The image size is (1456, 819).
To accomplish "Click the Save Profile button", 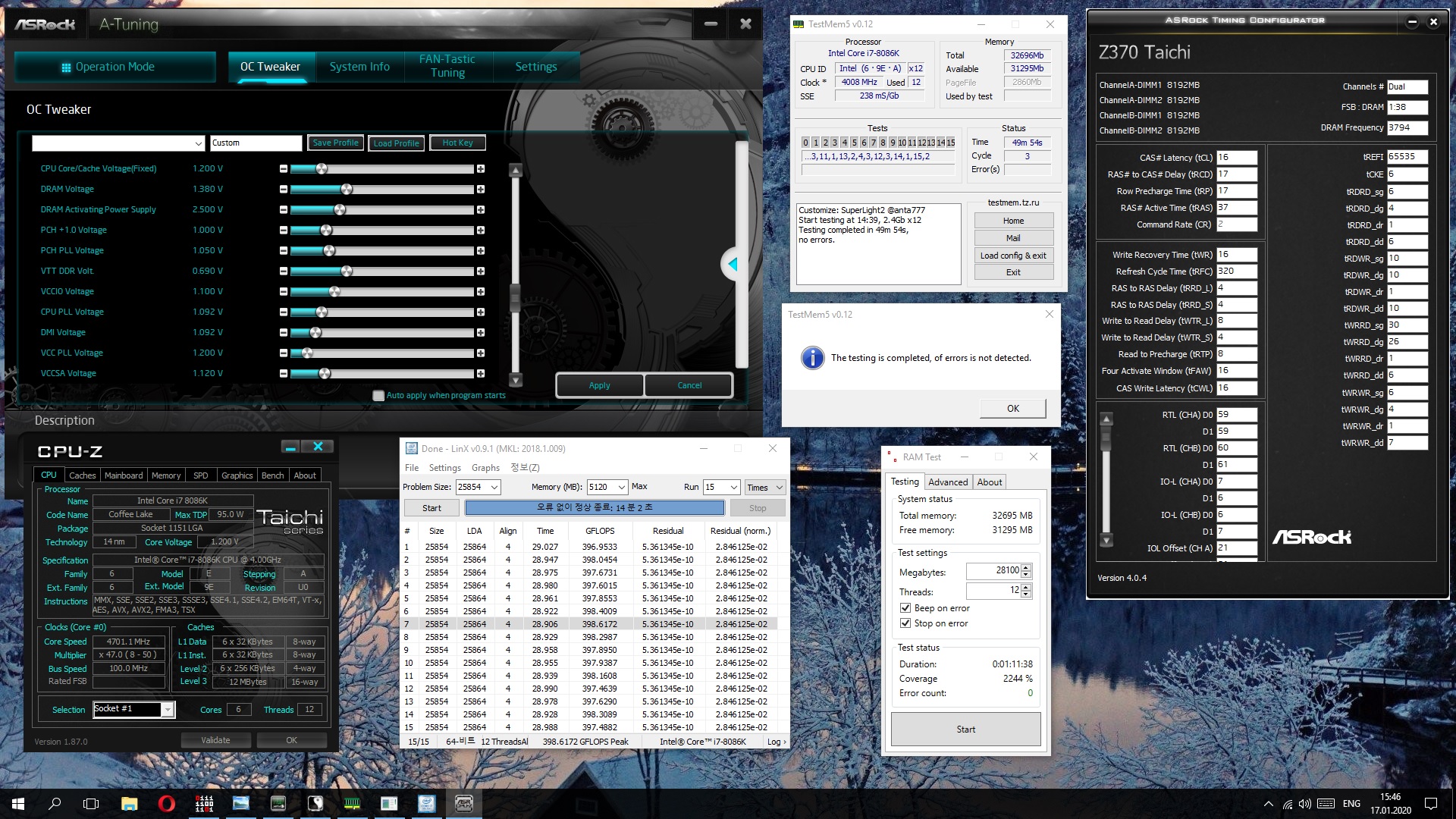I will (335, 143).
